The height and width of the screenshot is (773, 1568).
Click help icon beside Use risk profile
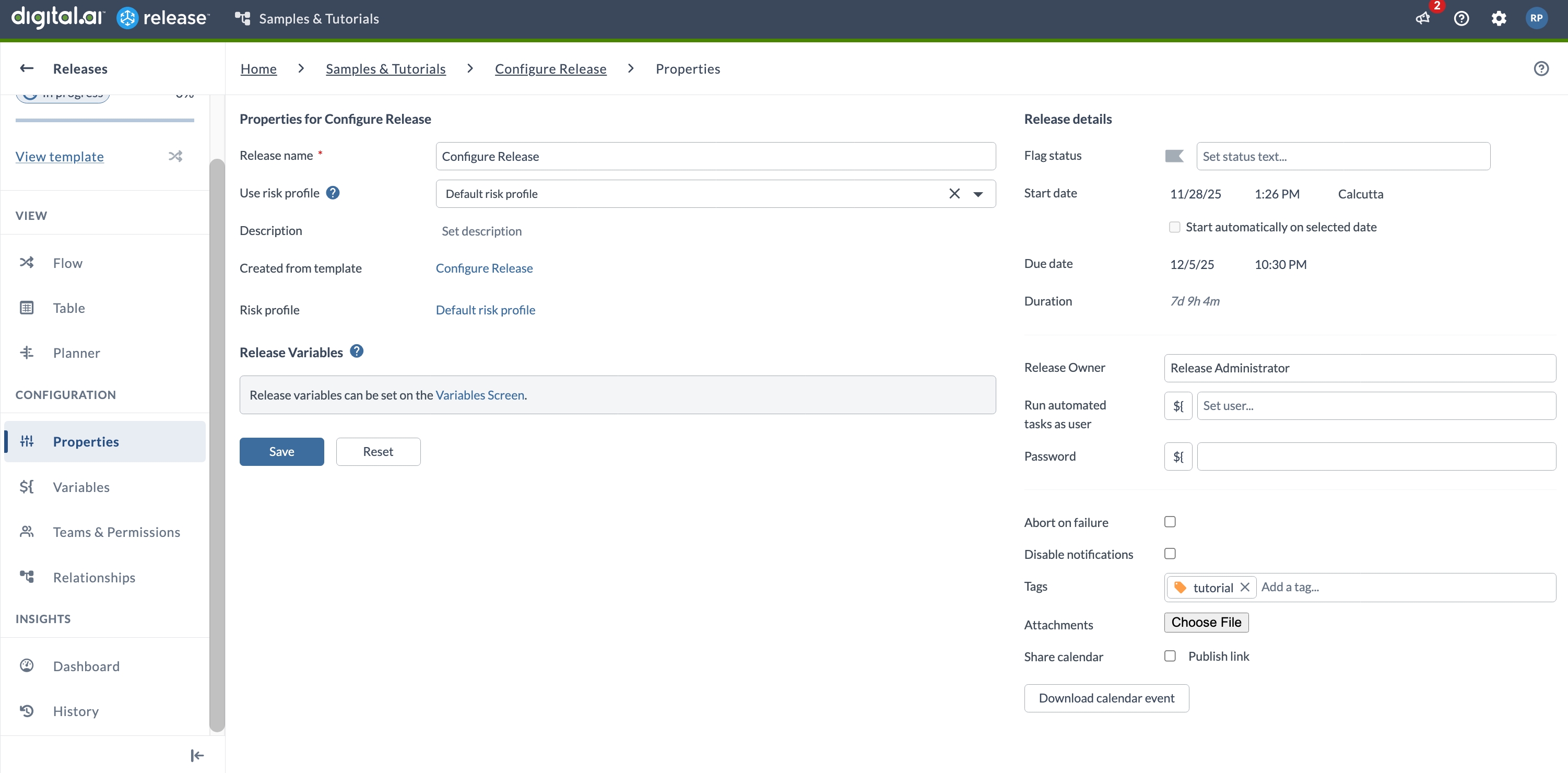tap(333, 193)
